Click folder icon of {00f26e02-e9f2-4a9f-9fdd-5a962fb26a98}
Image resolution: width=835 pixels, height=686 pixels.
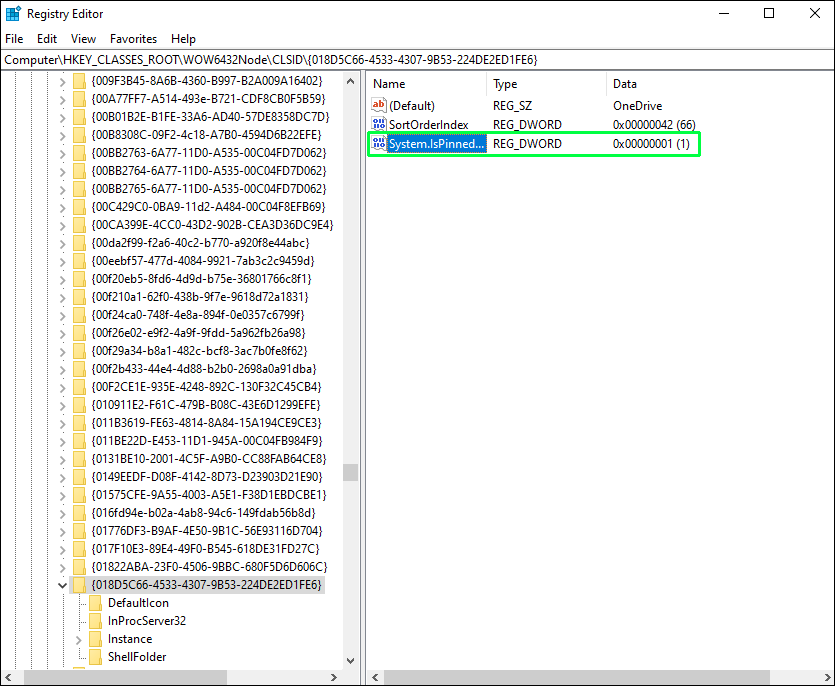pos(79,333)
